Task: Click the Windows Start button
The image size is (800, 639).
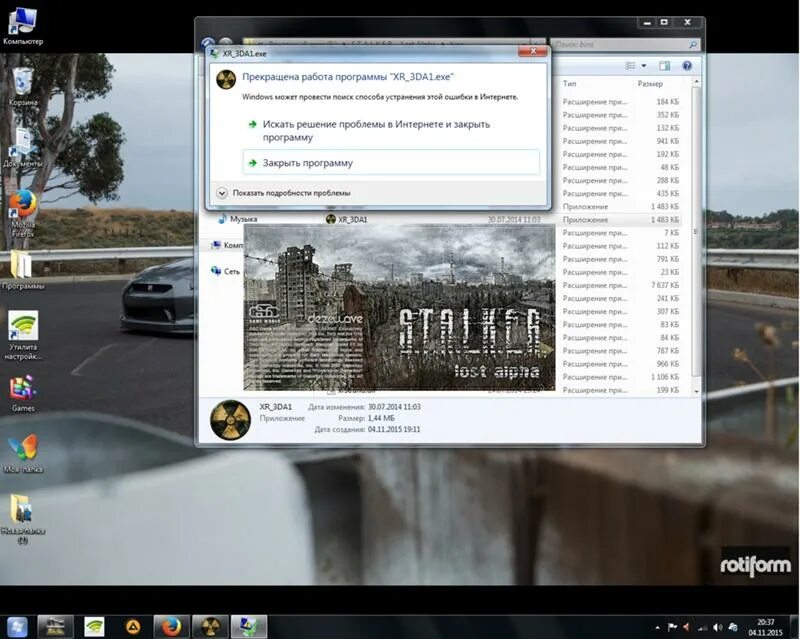Action: [x=17, y=626]
